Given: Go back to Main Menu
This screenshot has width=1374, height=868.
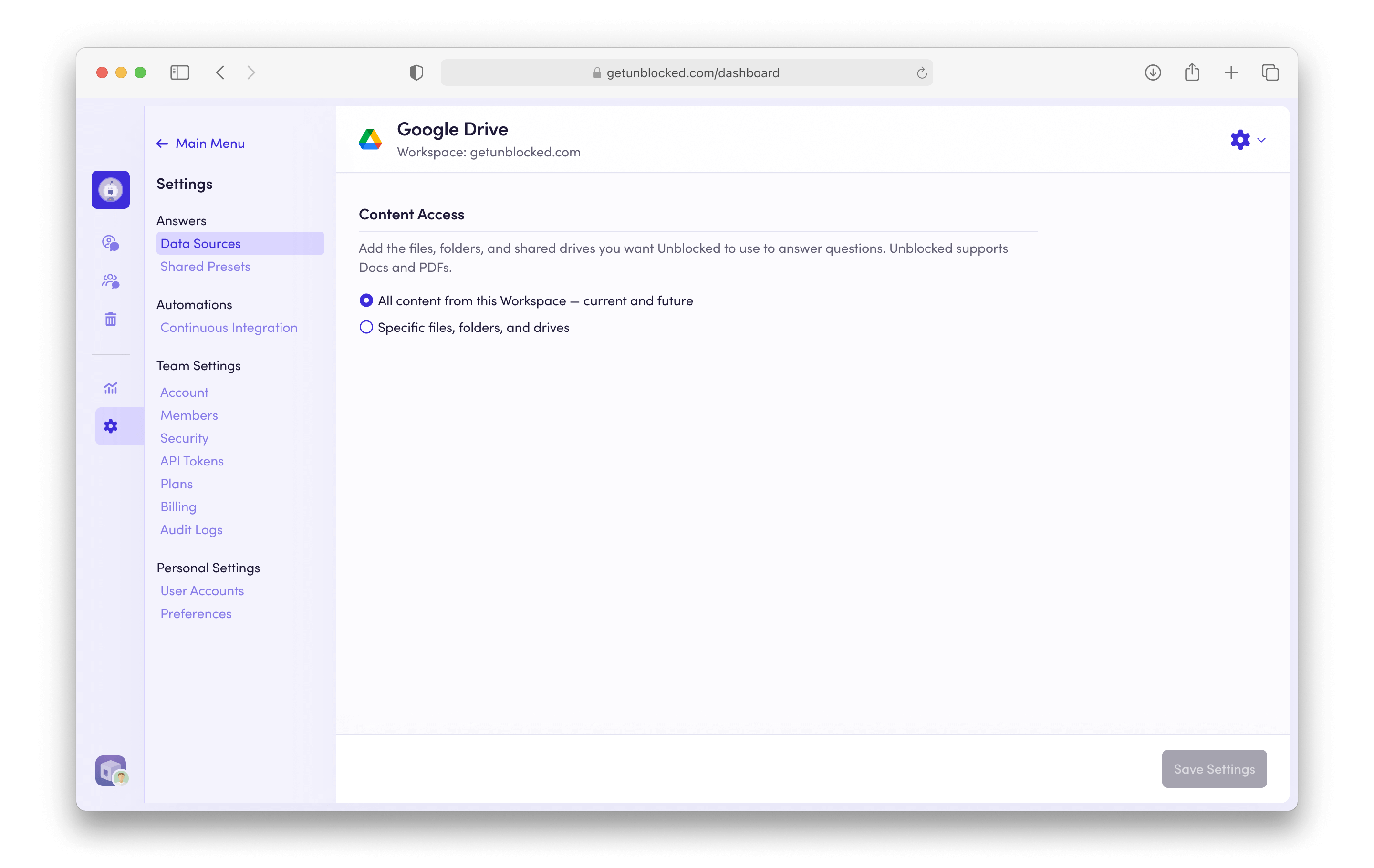Looking at the screenshot, I should click(201, 144).
